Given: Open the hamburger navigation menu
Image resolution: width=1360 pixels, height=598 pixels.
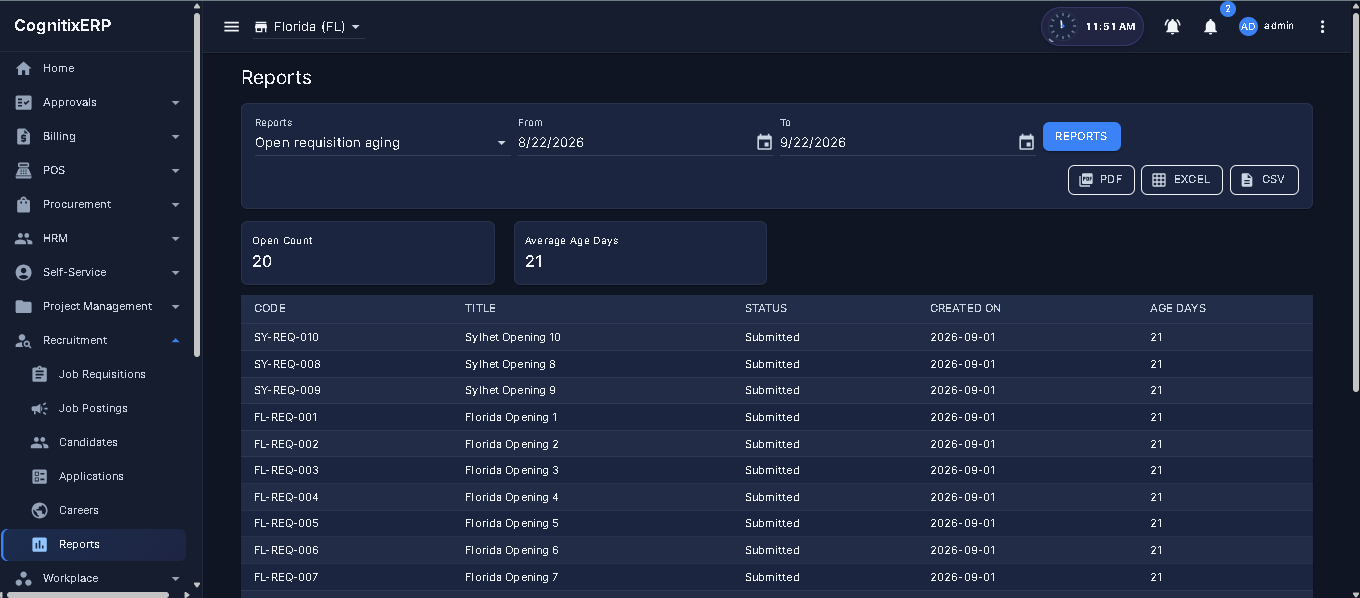Looking at the screenshot, I should point(232,27).
